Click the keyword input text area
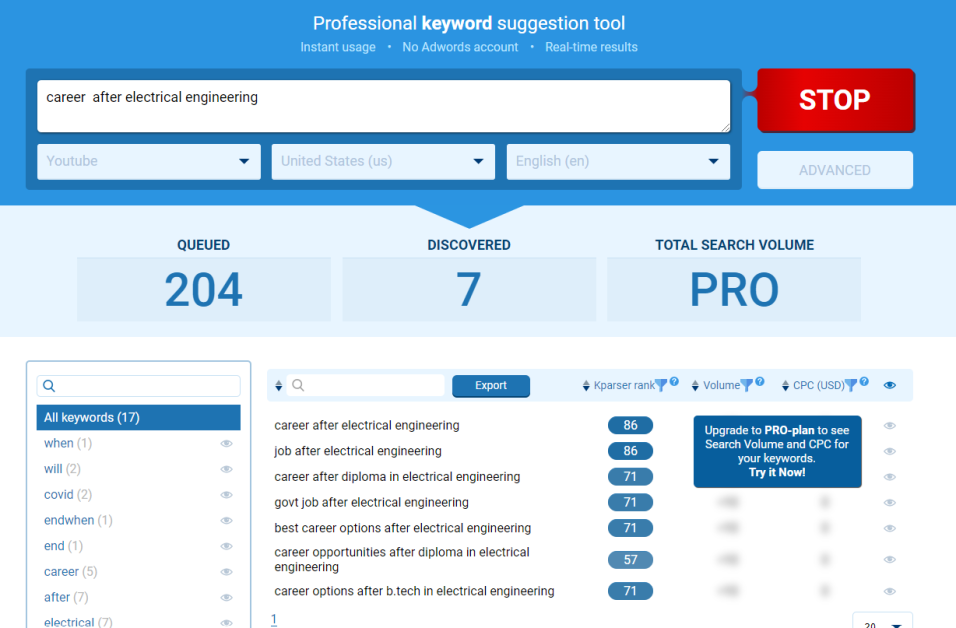956x628 pixels. [x=383, y=106]
